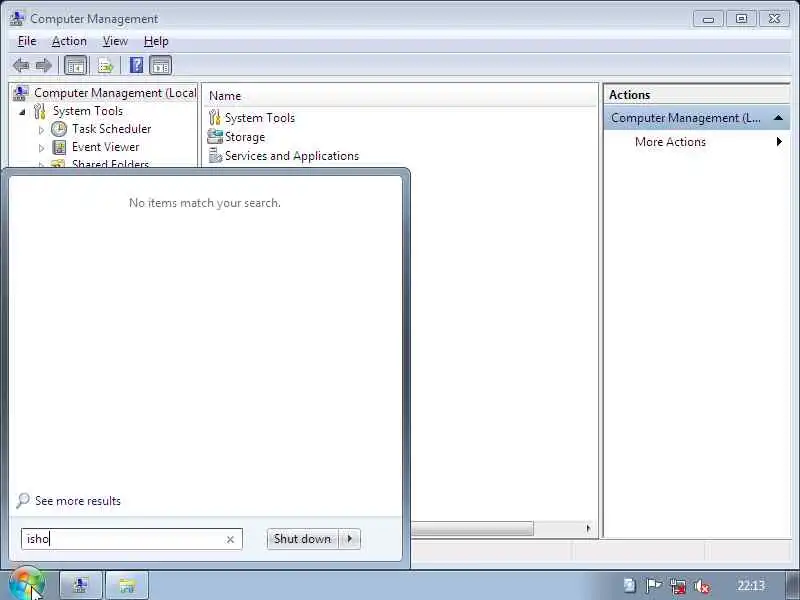Open the Help menu

(156, 41)
